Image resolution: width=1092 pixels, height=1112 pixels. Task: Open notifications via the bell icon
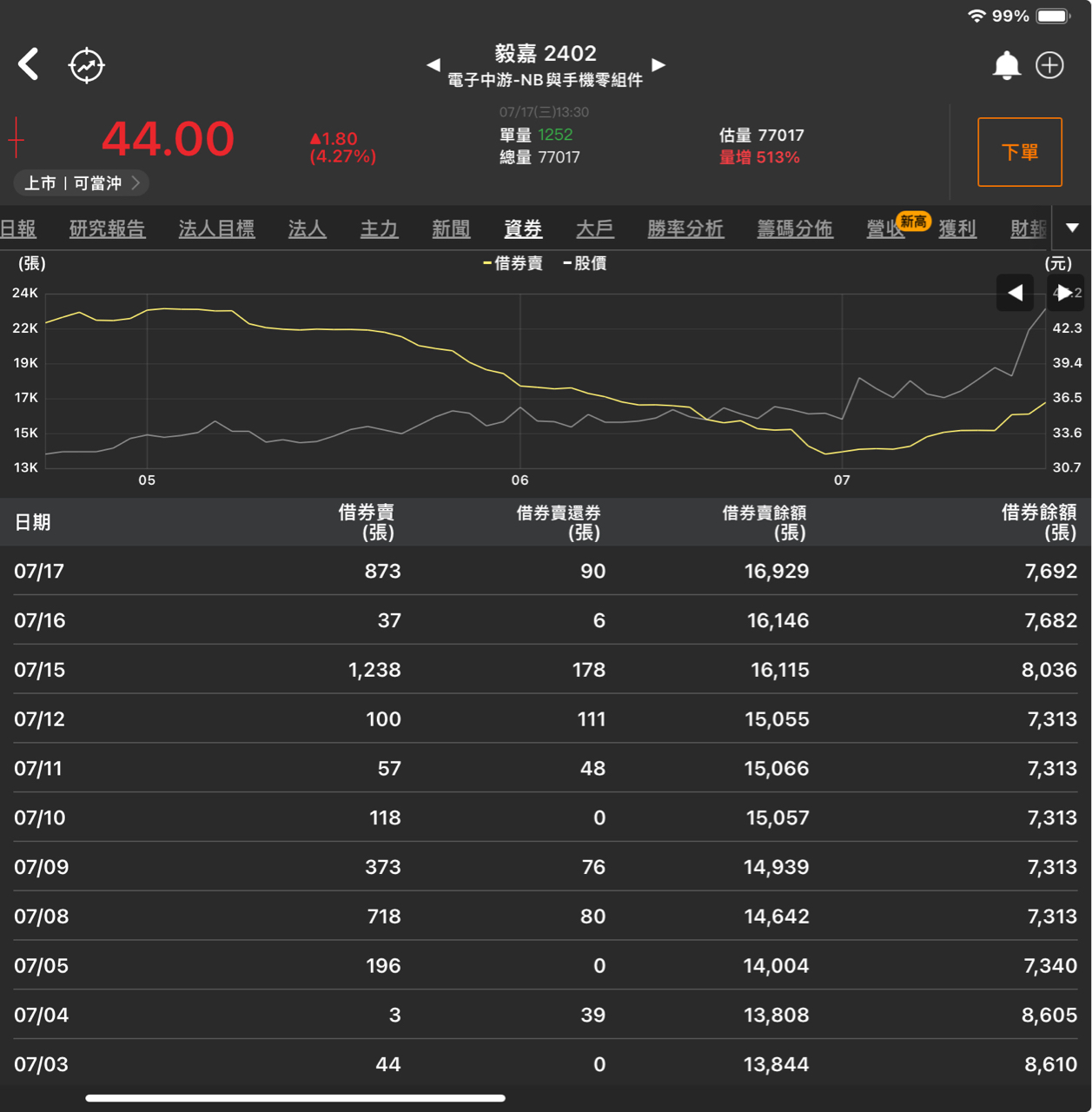[x=1008, y=64]
